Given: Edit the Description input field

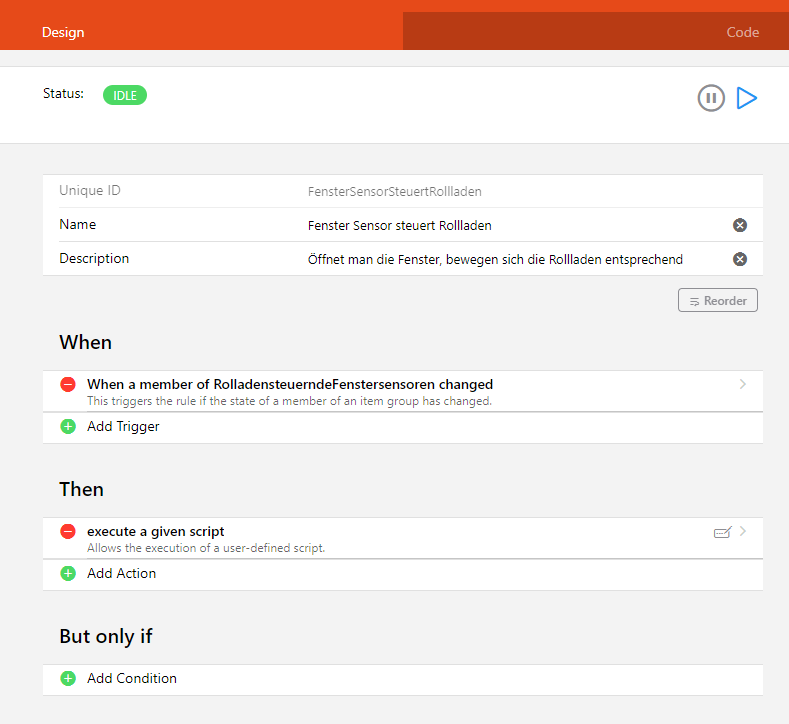Looking at the screenshot, I should click(x=516, y=260).
